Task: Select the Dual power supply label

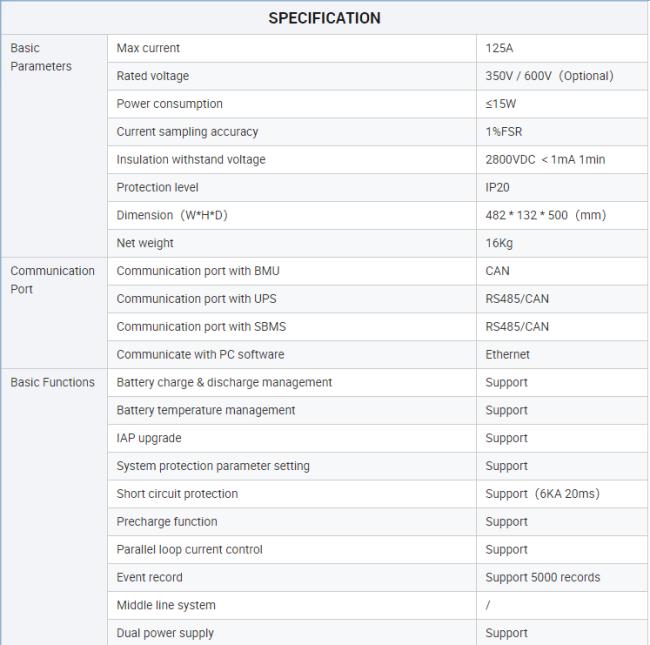Action: [x=165, y=633]
